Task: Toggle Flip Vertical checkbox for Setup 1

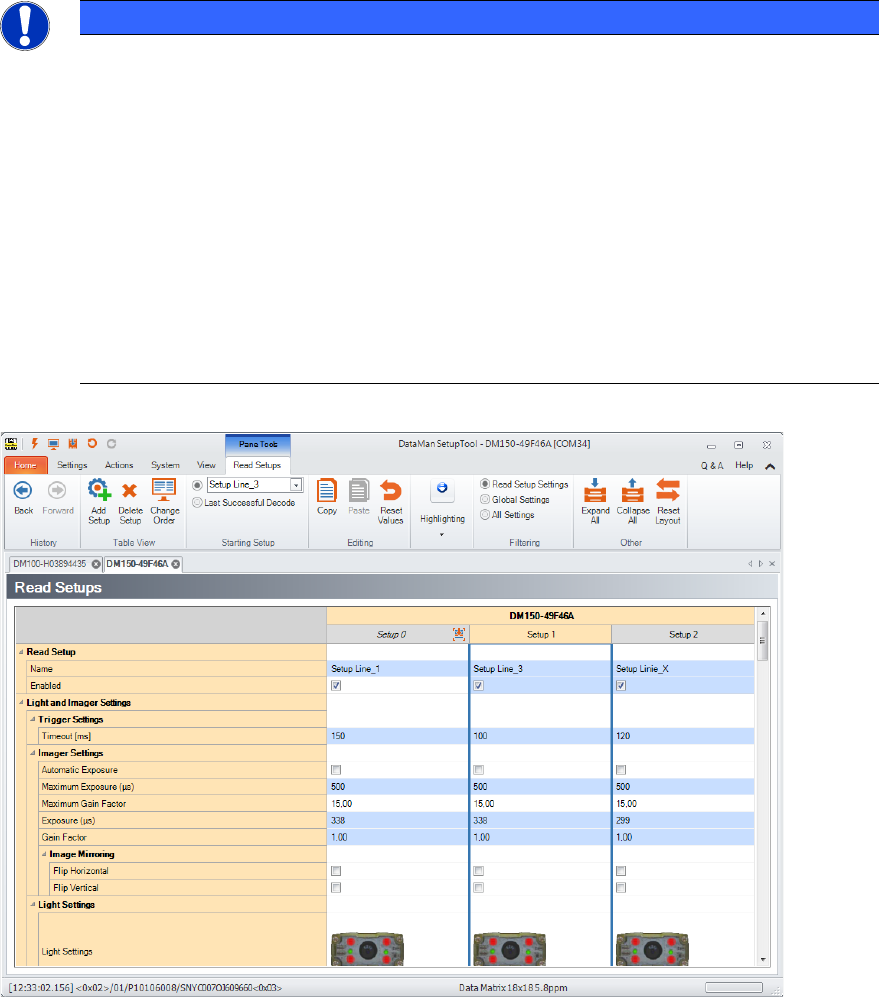Action: (478, 888)
